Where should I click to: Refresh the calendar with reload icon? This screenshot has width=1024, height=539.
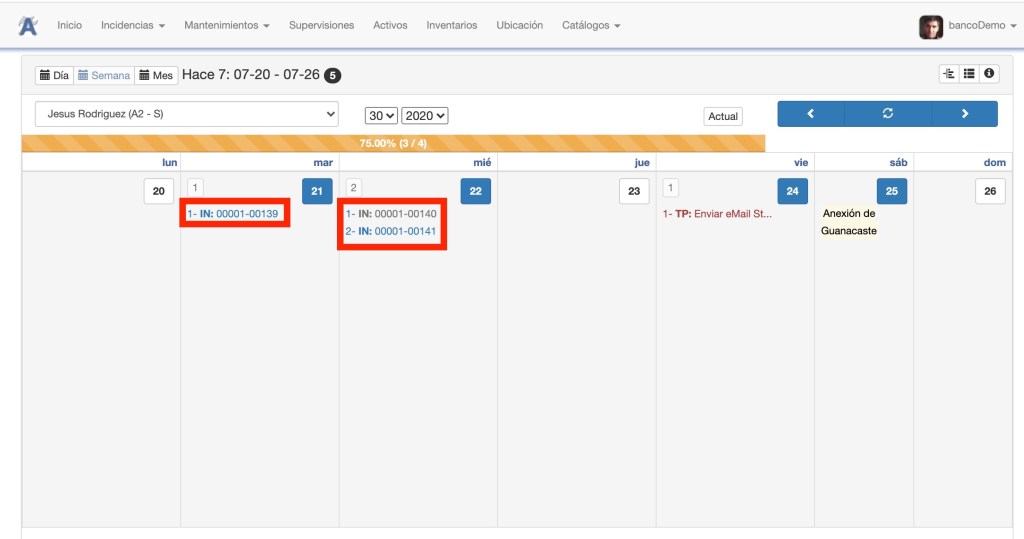[x=887, y=114]
